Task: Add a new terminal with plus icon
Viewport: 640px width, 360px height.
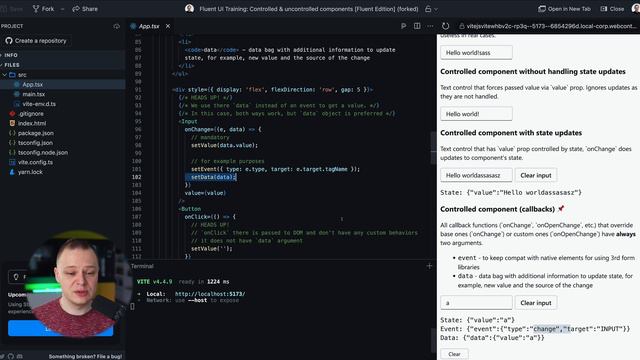Action: [x=429, y=266]
